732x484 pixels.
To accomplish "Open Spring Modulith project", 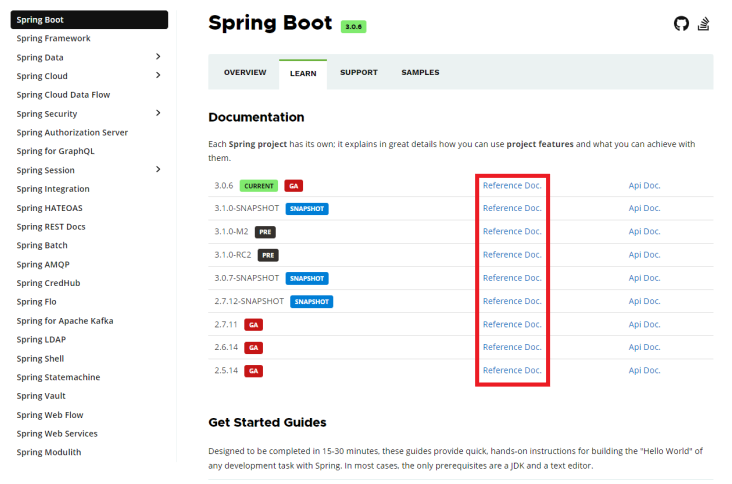I will pos(49,453).
